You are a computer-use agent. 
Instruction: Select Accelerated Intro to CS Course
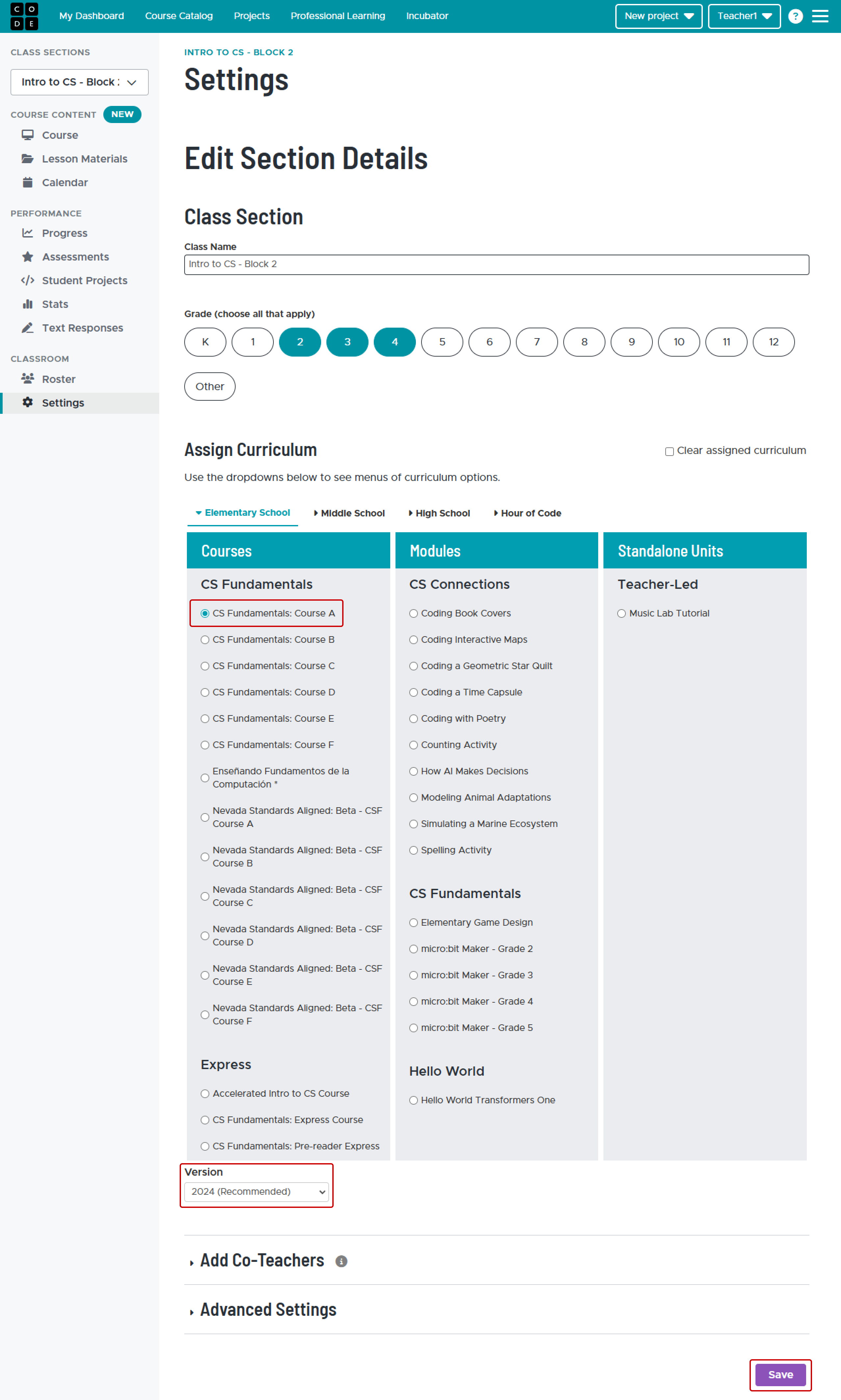point(205,1094)
